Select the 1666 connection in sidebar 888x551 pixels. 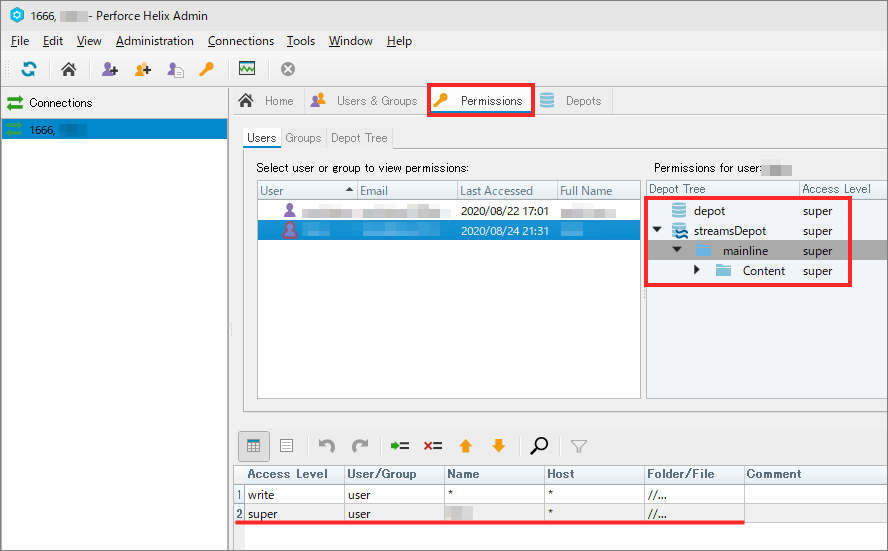pyautogui.click(x=114, y=130)
